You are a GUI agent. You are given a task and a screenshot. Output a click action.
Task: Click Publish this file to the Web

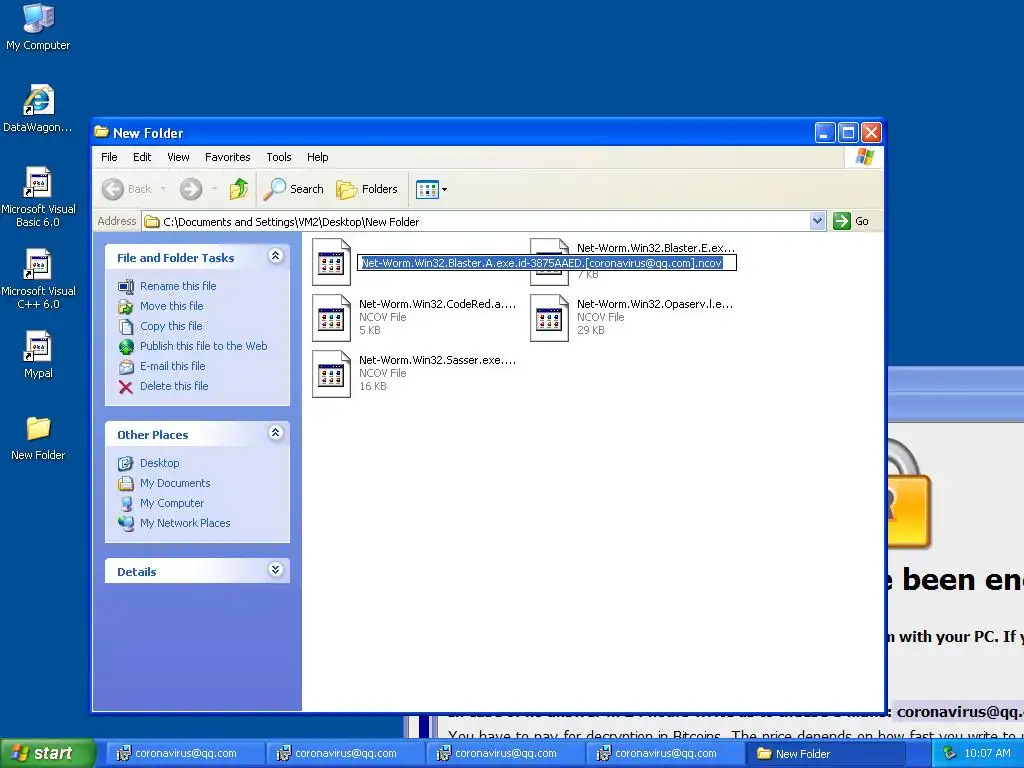203,346
